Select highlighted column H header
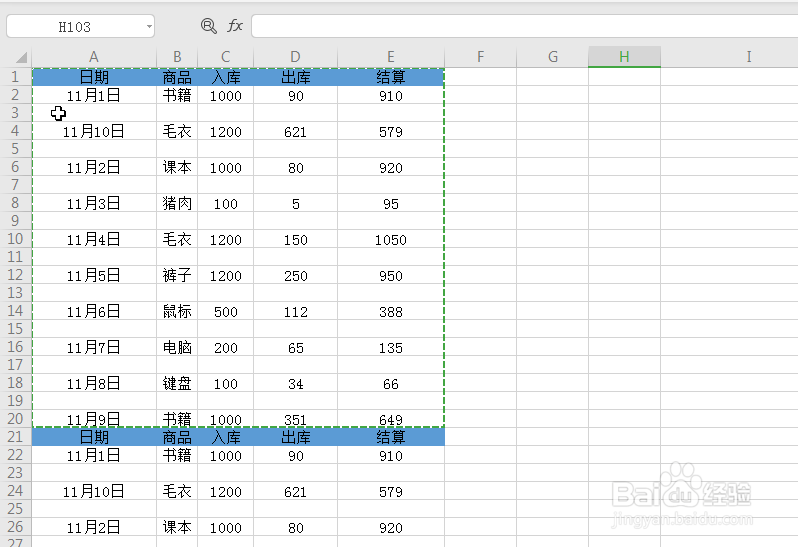 (624, 57)
